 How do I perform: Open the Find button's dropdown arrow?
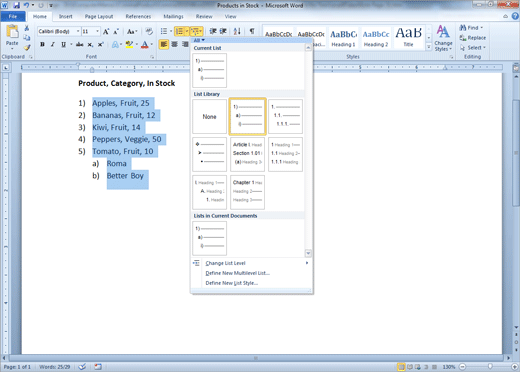pyautogui.click(x=482, y=28)
